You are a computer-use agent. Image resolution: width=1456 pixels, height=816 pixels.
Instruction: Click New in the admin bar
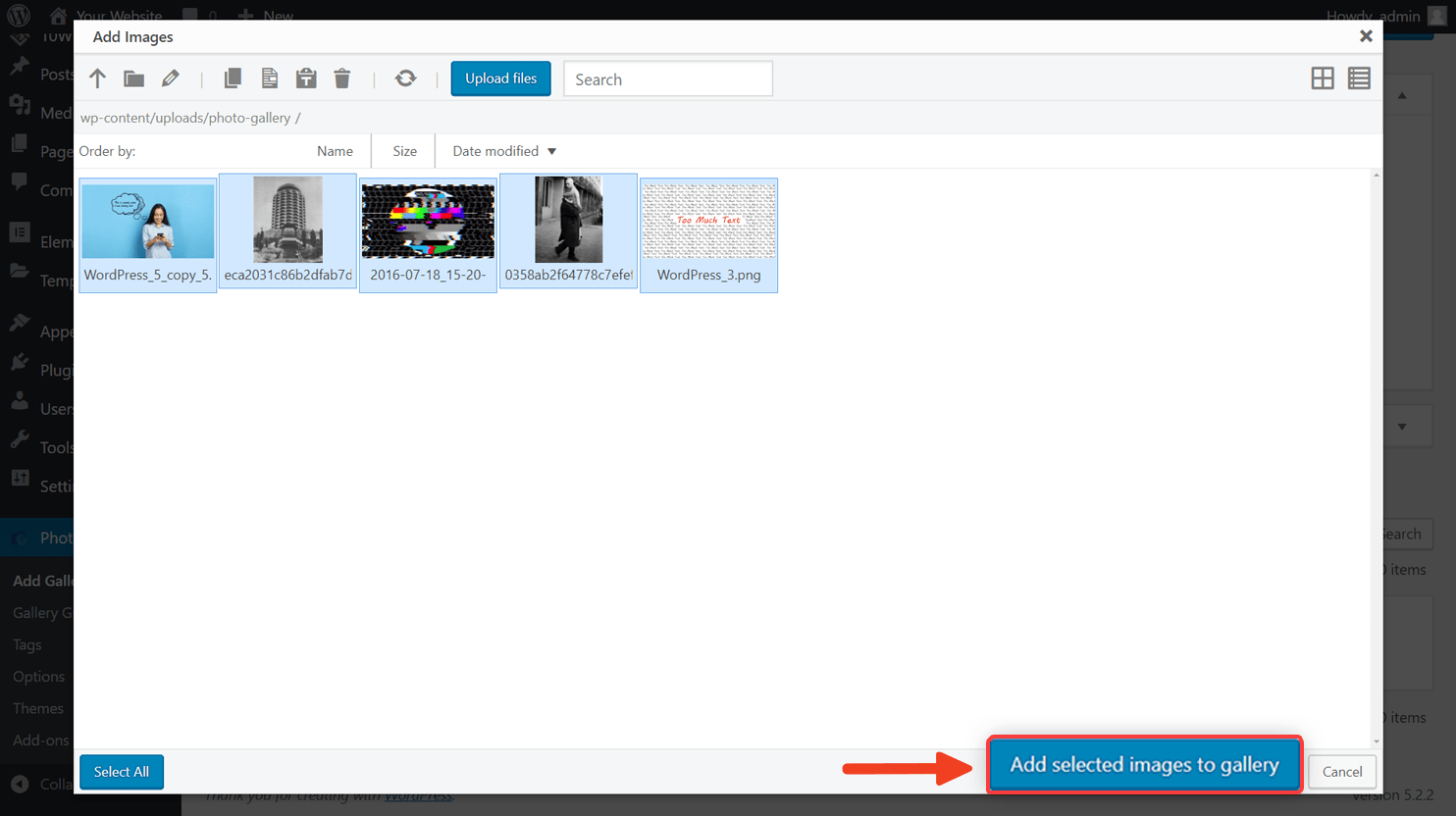click(266, 16)
